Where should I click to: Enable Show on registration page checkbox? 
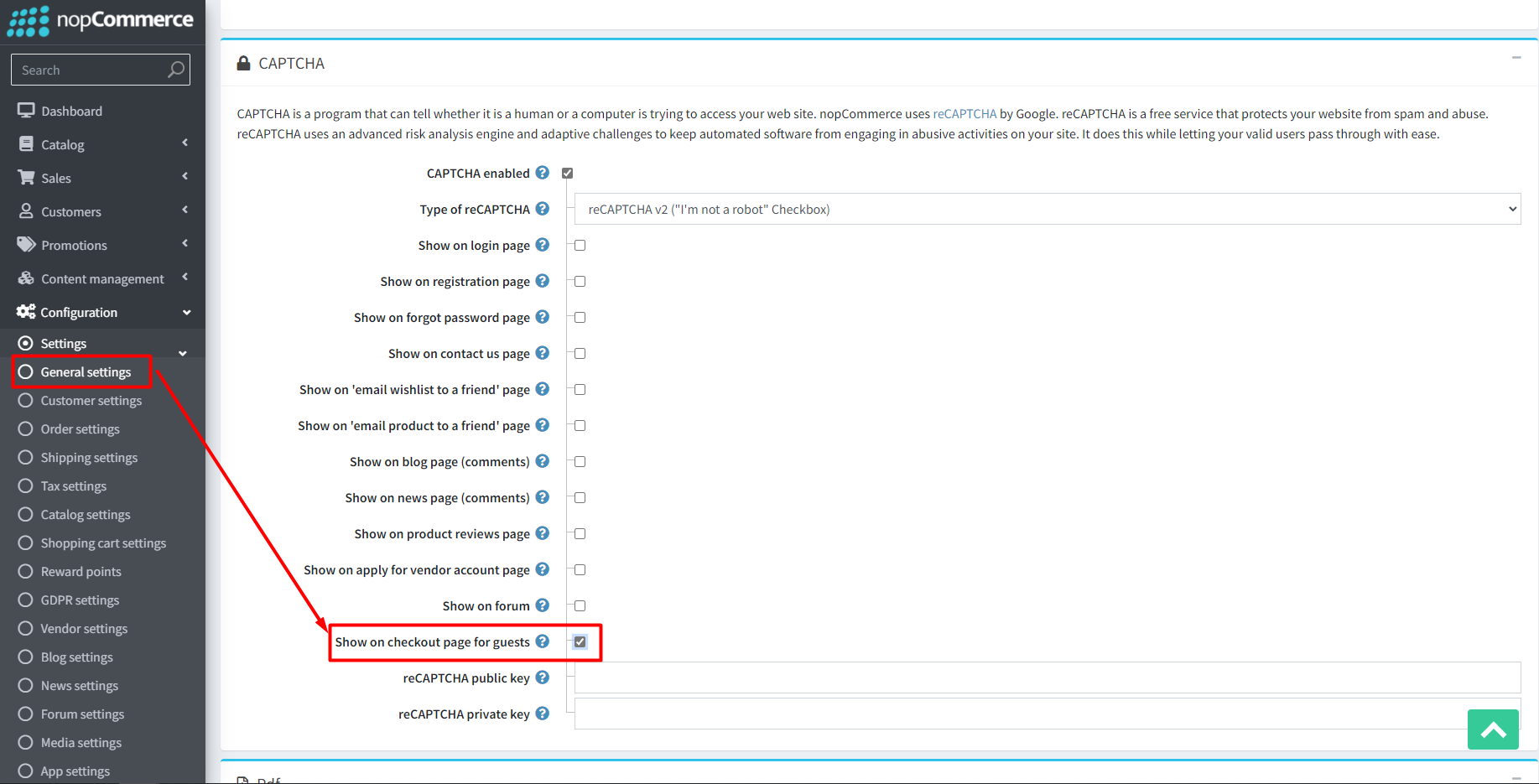pos(580,281)
